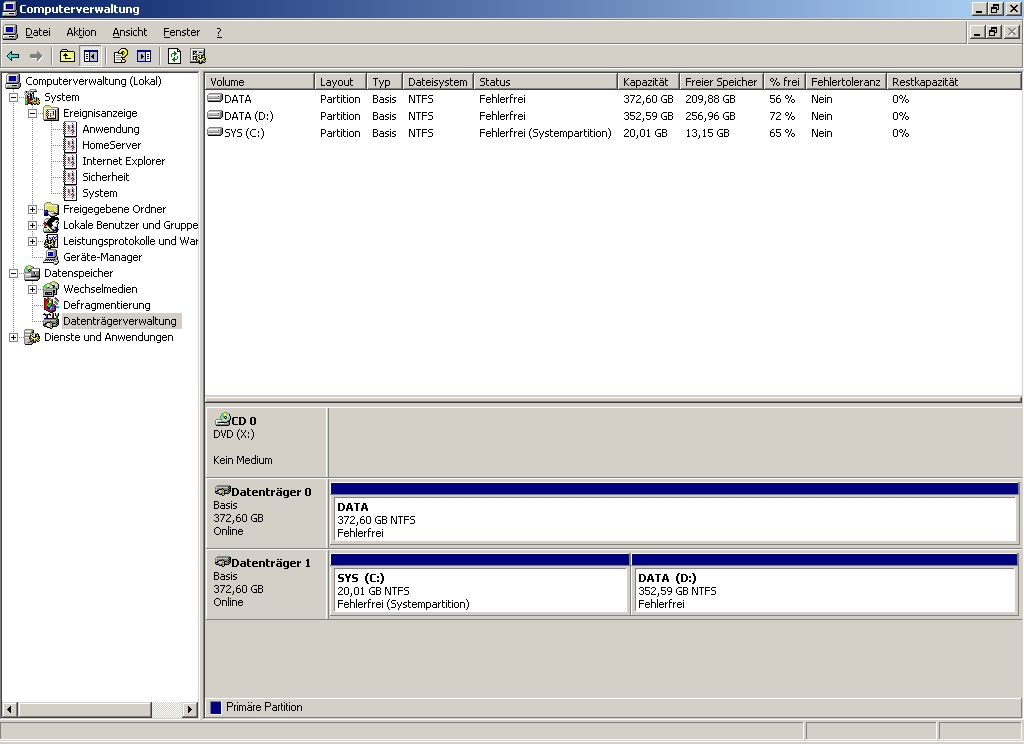Select the HomeServer event log icon
Viewport: 1024px width, 744px height.
pyautogui.click(x=70, y=146)
